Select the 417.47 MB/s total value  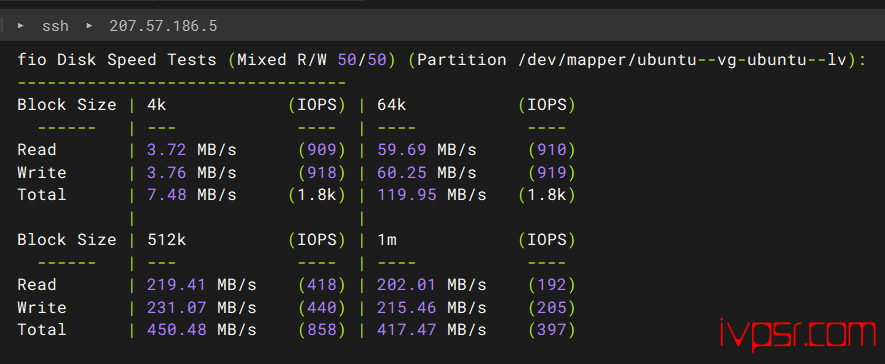[x=431, y=330]
